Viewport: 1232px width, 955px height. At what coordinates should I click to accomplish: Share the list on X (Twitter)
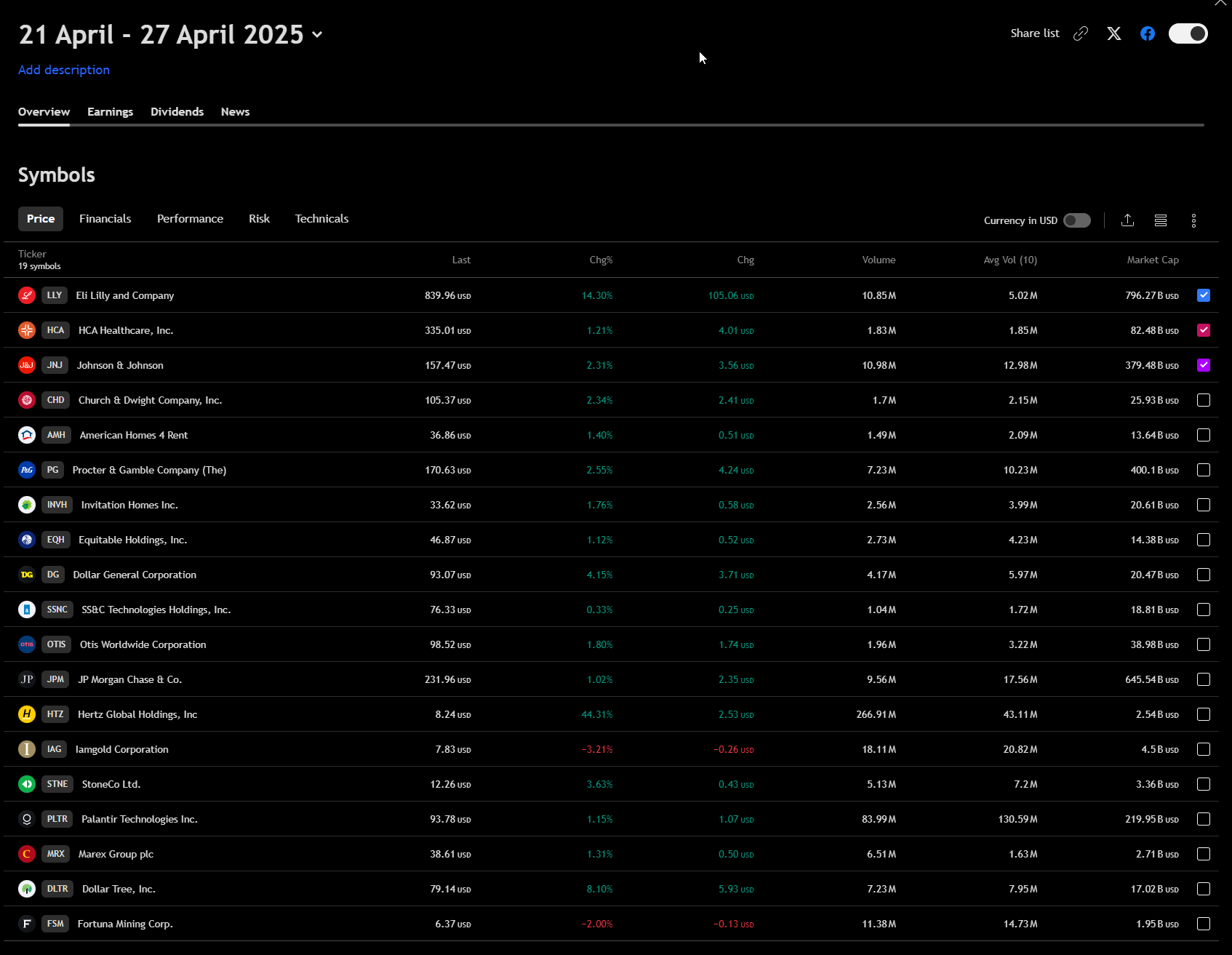[1114, 33]
